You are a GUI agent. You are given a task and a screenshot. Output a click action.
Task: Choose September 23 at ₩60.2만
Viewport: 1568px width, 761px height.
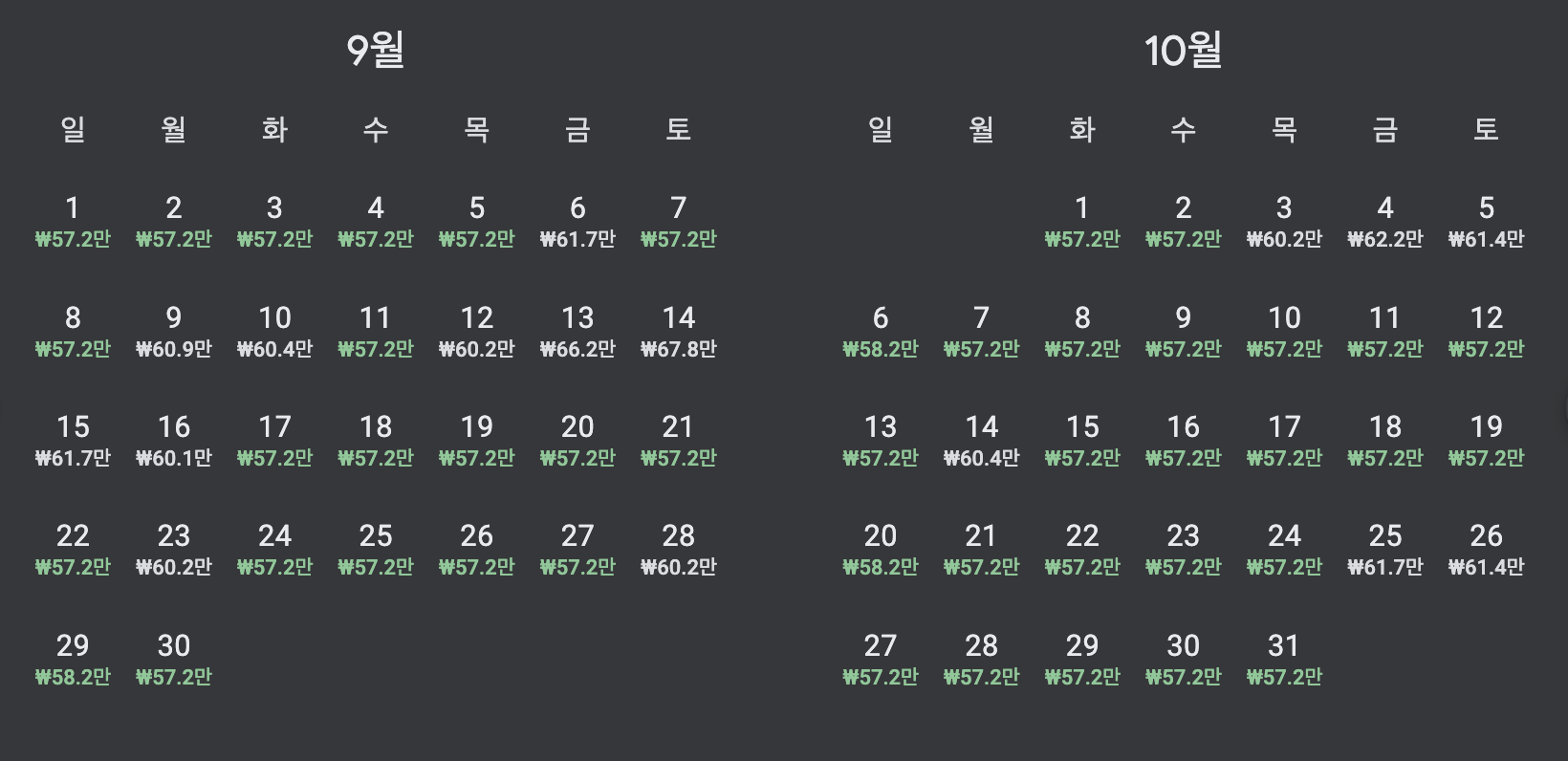[x=174, y=548]
